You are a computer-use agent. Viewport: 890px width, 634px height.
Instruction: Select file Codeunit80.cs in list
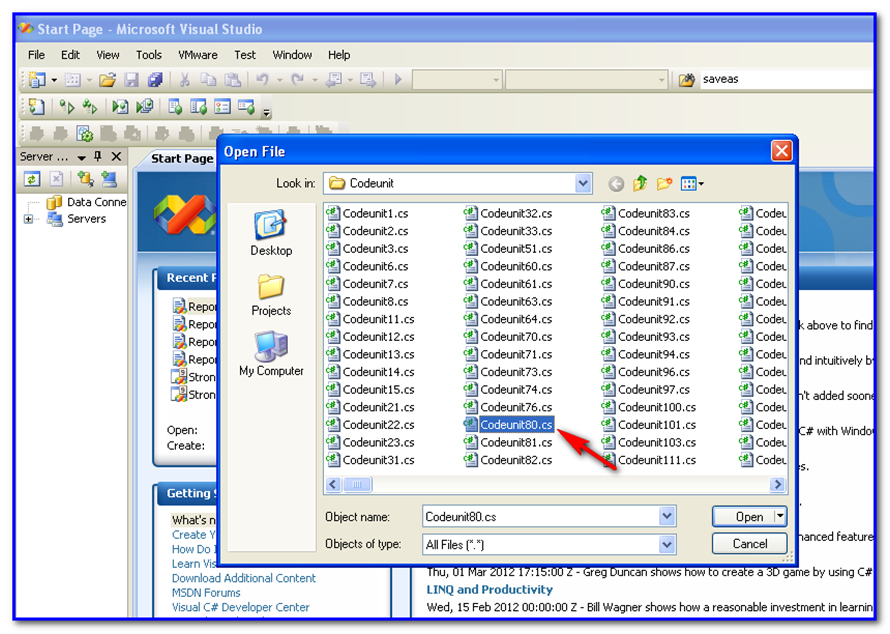coord(509,425)
